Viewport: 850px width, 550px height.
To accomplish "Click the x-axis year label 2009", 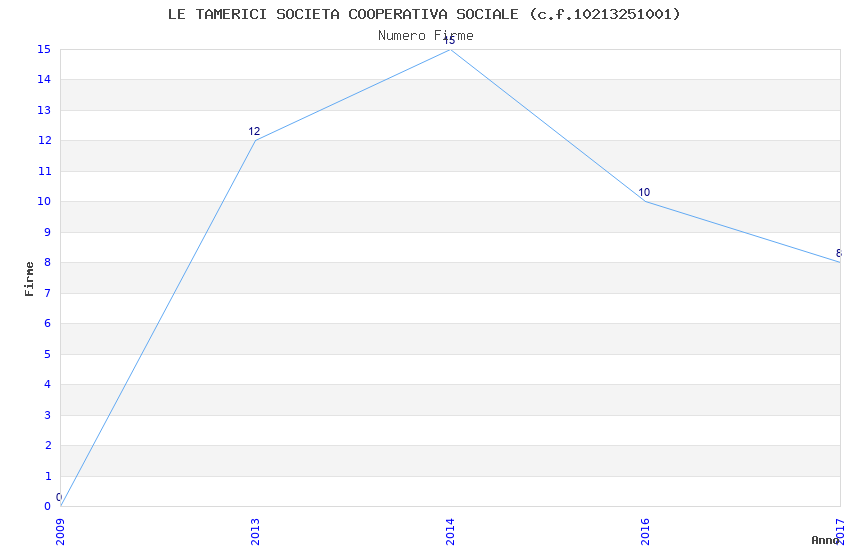I will (60, 532).
